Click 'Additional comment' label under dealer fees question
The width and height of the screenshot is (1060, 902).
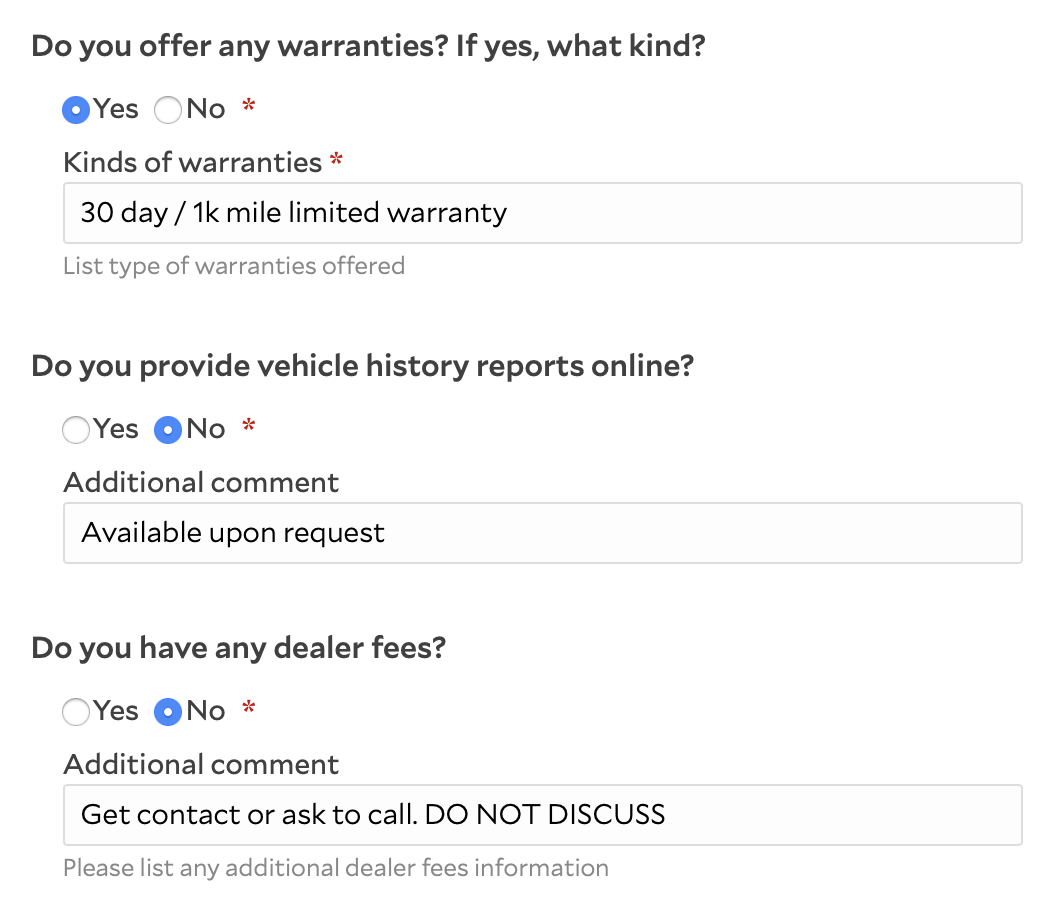point(201,765)
